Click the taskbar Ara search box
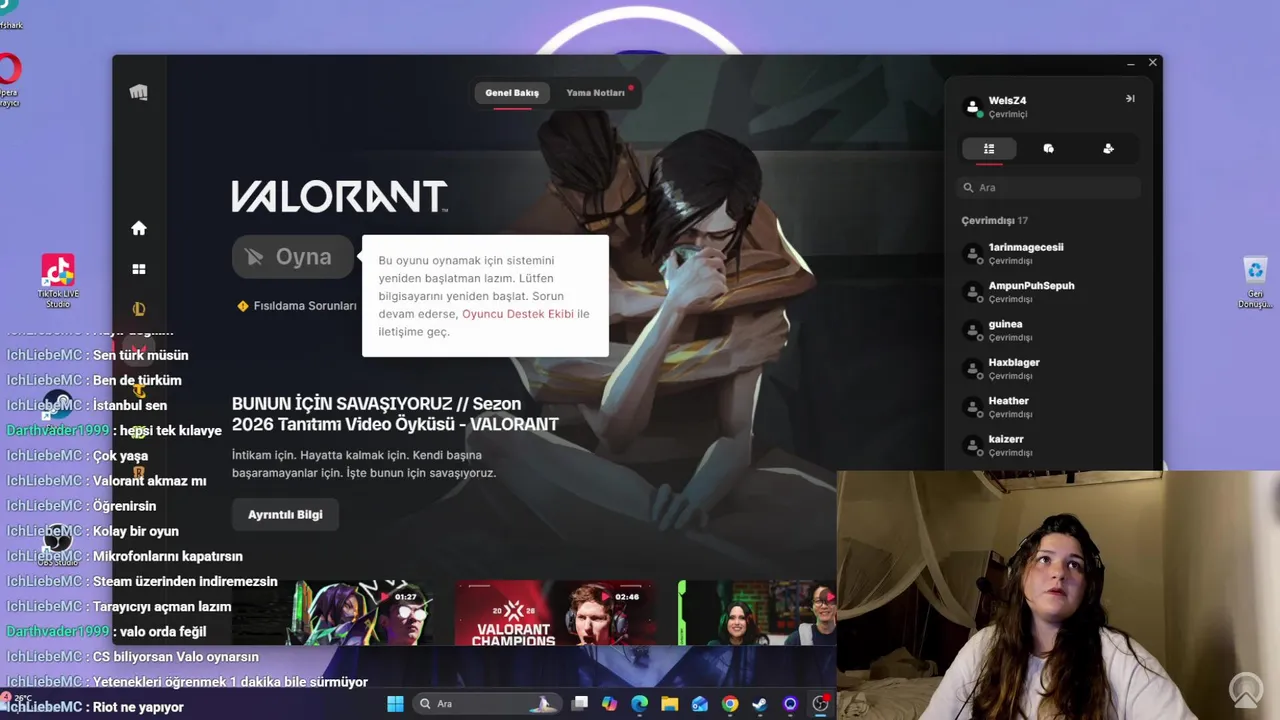1280x720 pixels. tap(488, 704)
